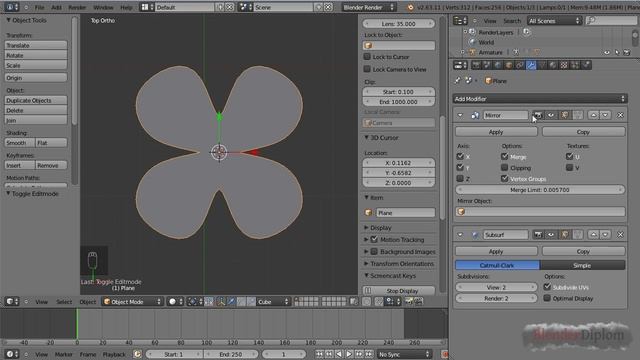640x360 pixels.
Task: Open the File menu
Action: pos(39,7)
